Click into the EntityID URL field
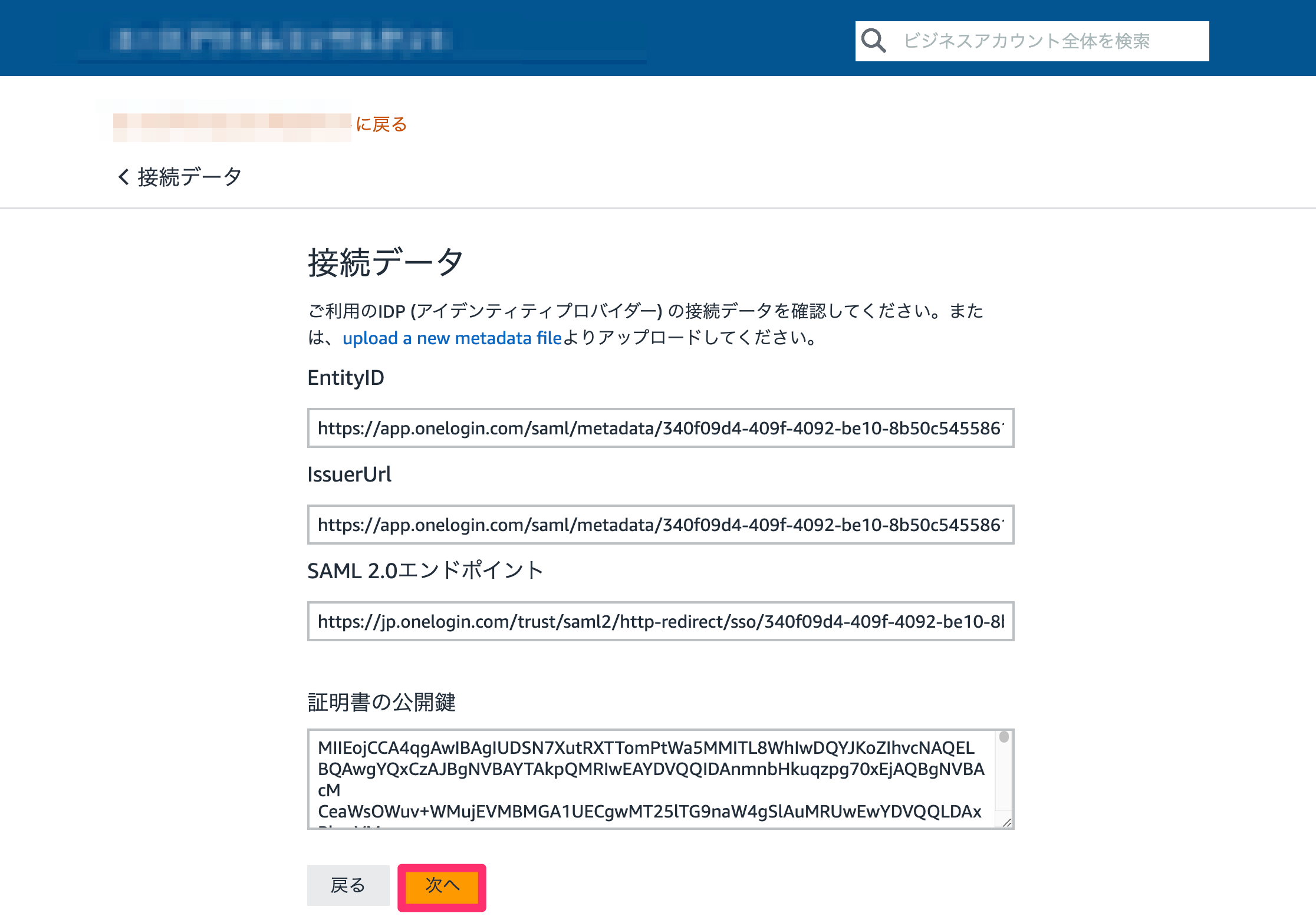The width and height of the screenshot is (1316, 923). point(660,428)
